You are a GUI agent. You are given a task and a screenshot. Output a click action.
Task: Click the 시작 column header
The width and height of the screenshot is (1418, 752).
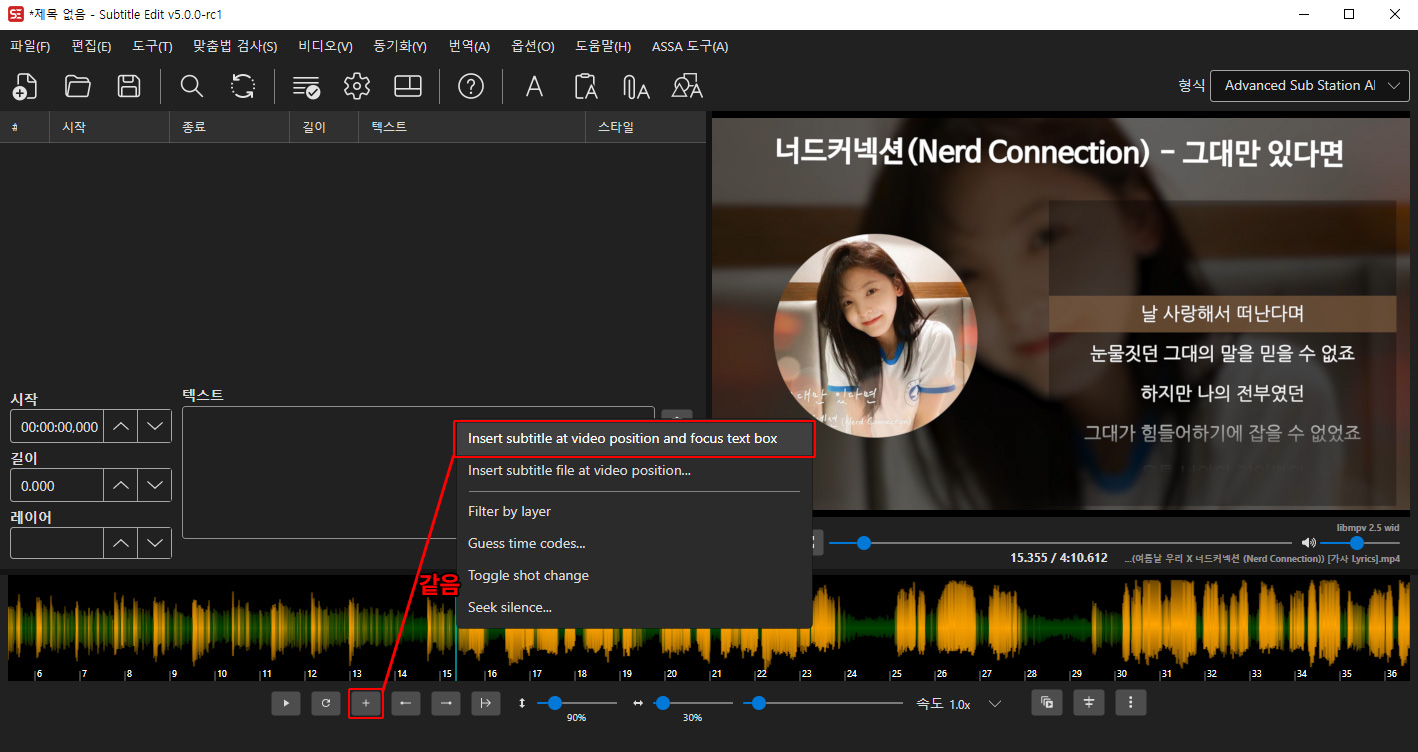click(x=109, y=127)
